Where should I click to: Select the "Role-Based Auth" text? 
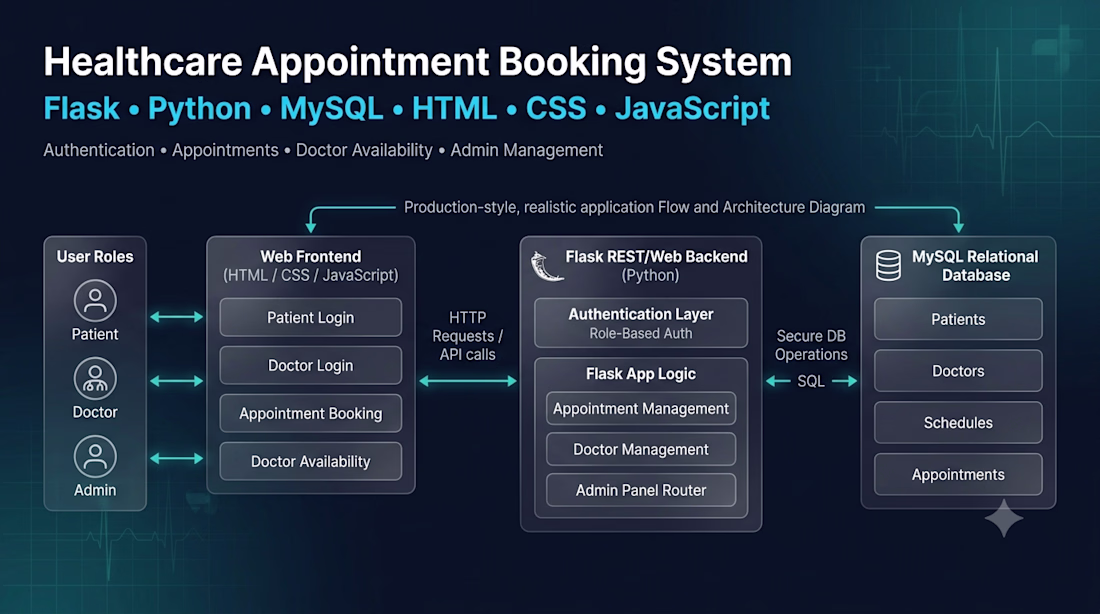(x=641, y=333)
